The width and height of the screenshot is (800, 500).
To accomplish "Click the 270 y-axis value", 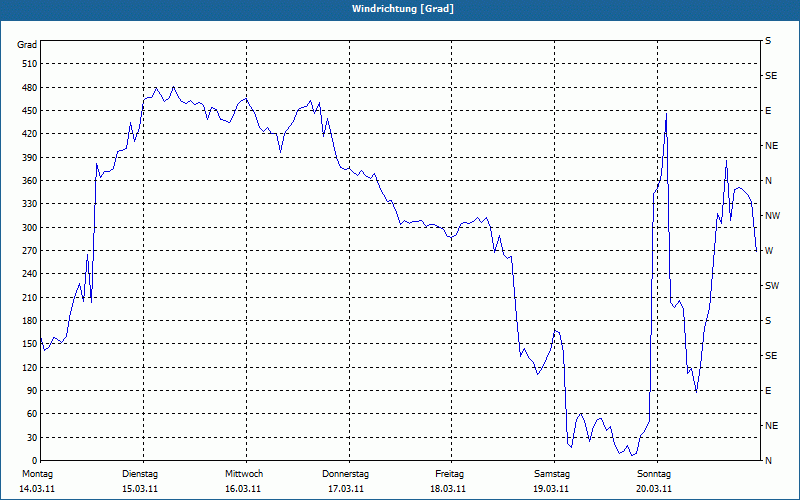I will click(x=30, y=251).
